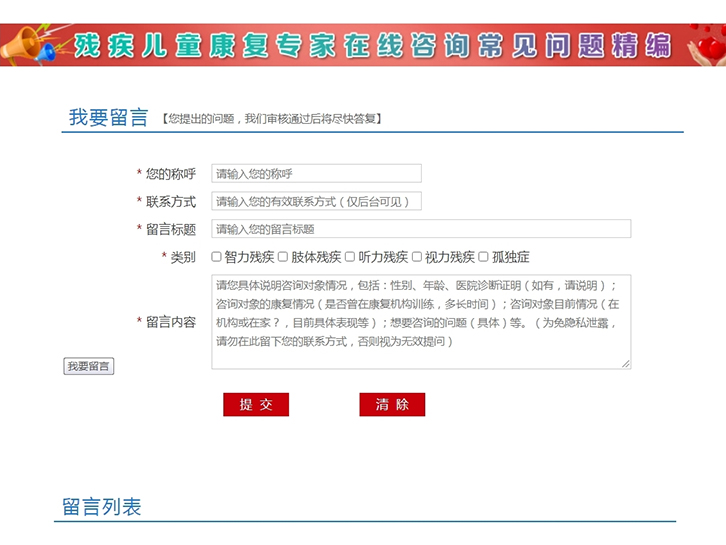This screenshot has width=726, height=545.
Task: Click the 留言列表 section heading
Action: coord(101,507)
